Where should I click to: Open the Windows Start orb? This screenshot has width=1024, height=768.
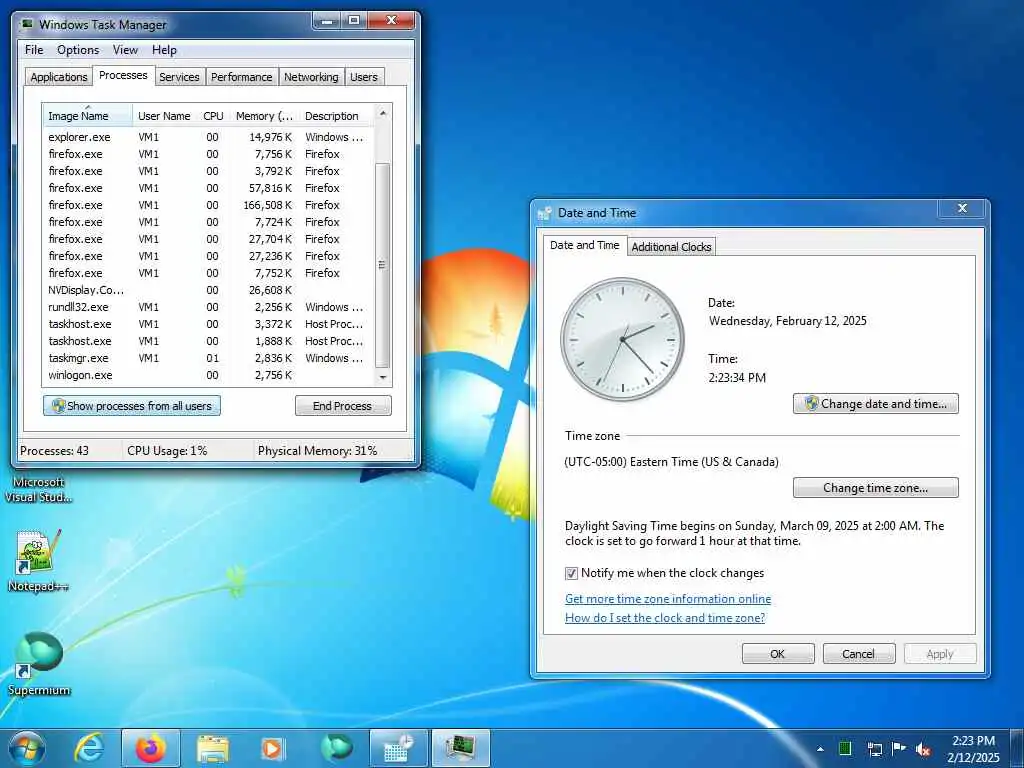[x=26, y=748]
